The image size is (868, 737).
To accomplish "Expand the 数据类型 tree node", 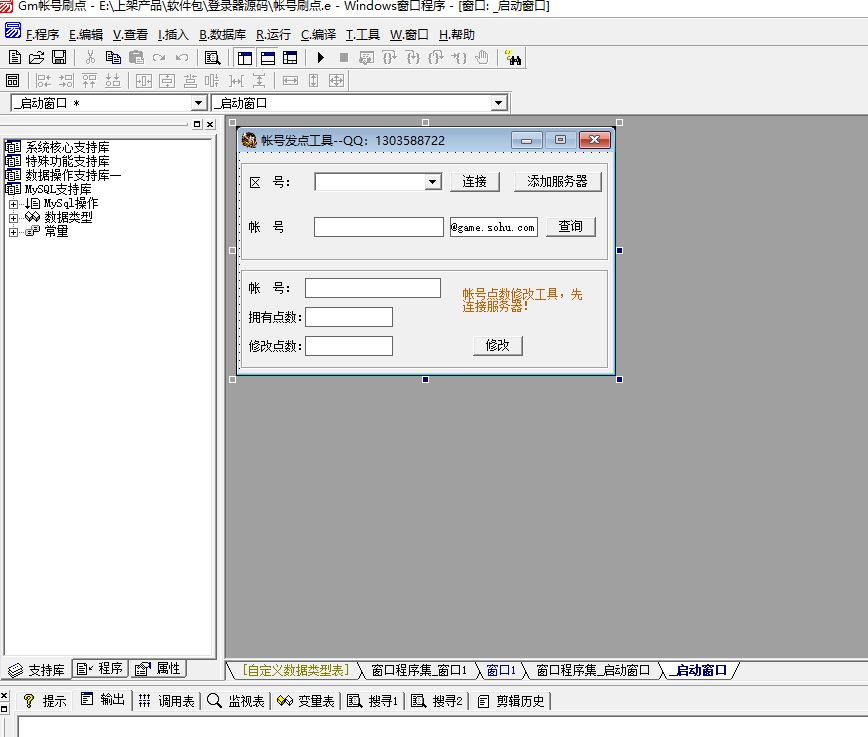I will [14, 218].
